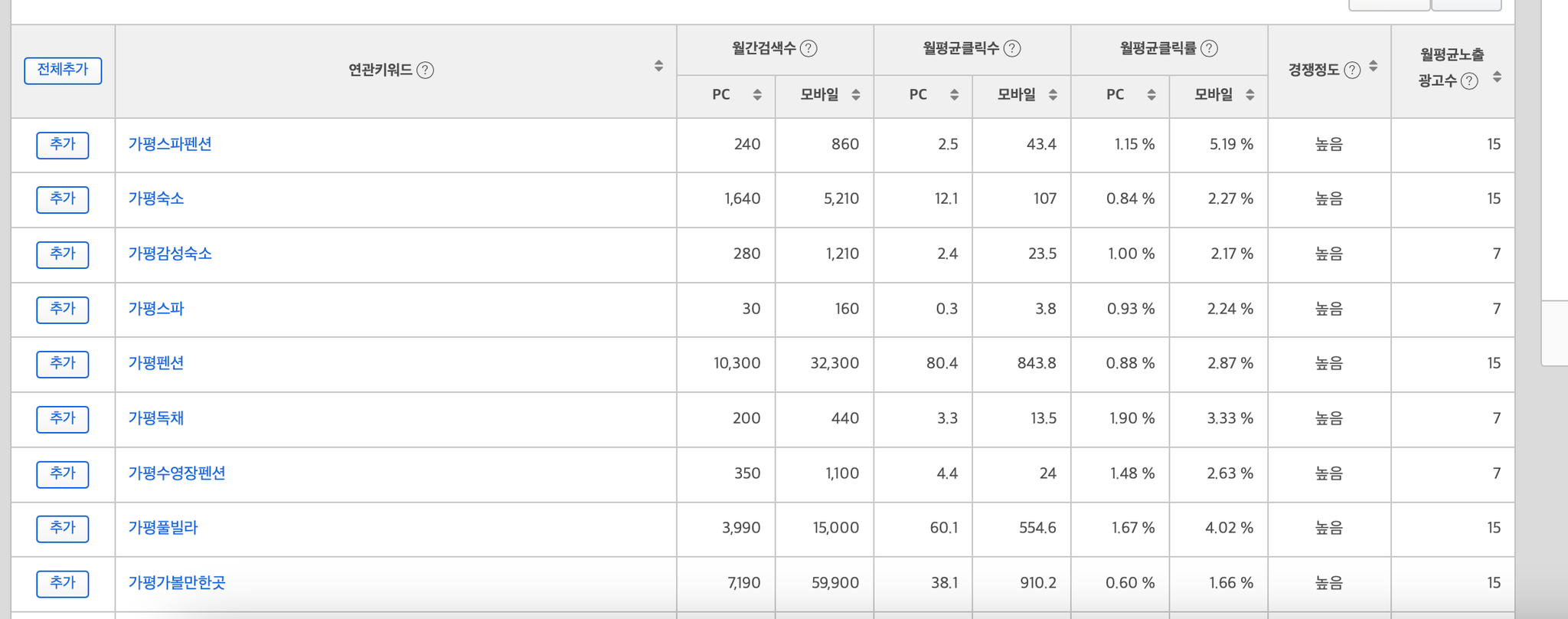
Task: Sort by 월평균노출 광고수 arrow
Action: 1497,77
